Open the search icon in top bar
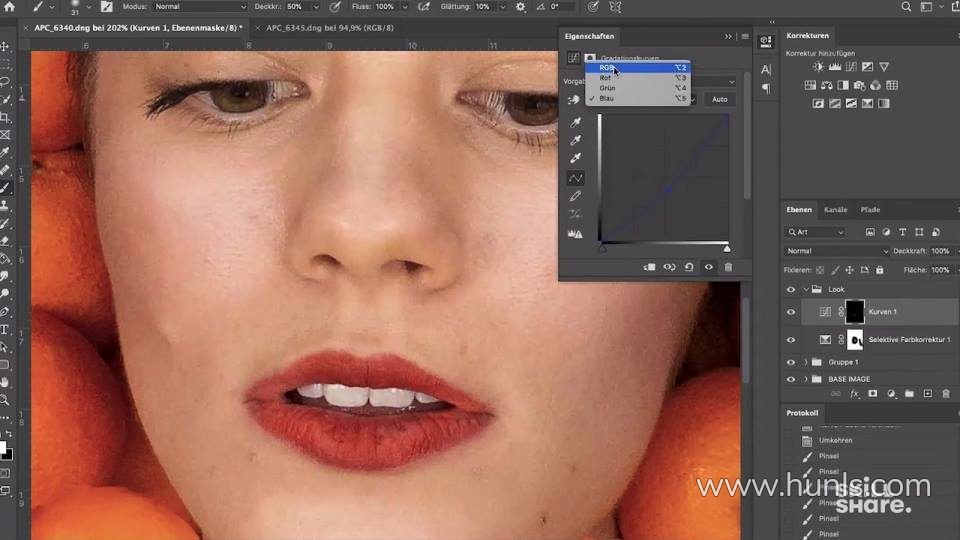The height and width of the screenshot is (540, 960). click(x=906, y=7)
